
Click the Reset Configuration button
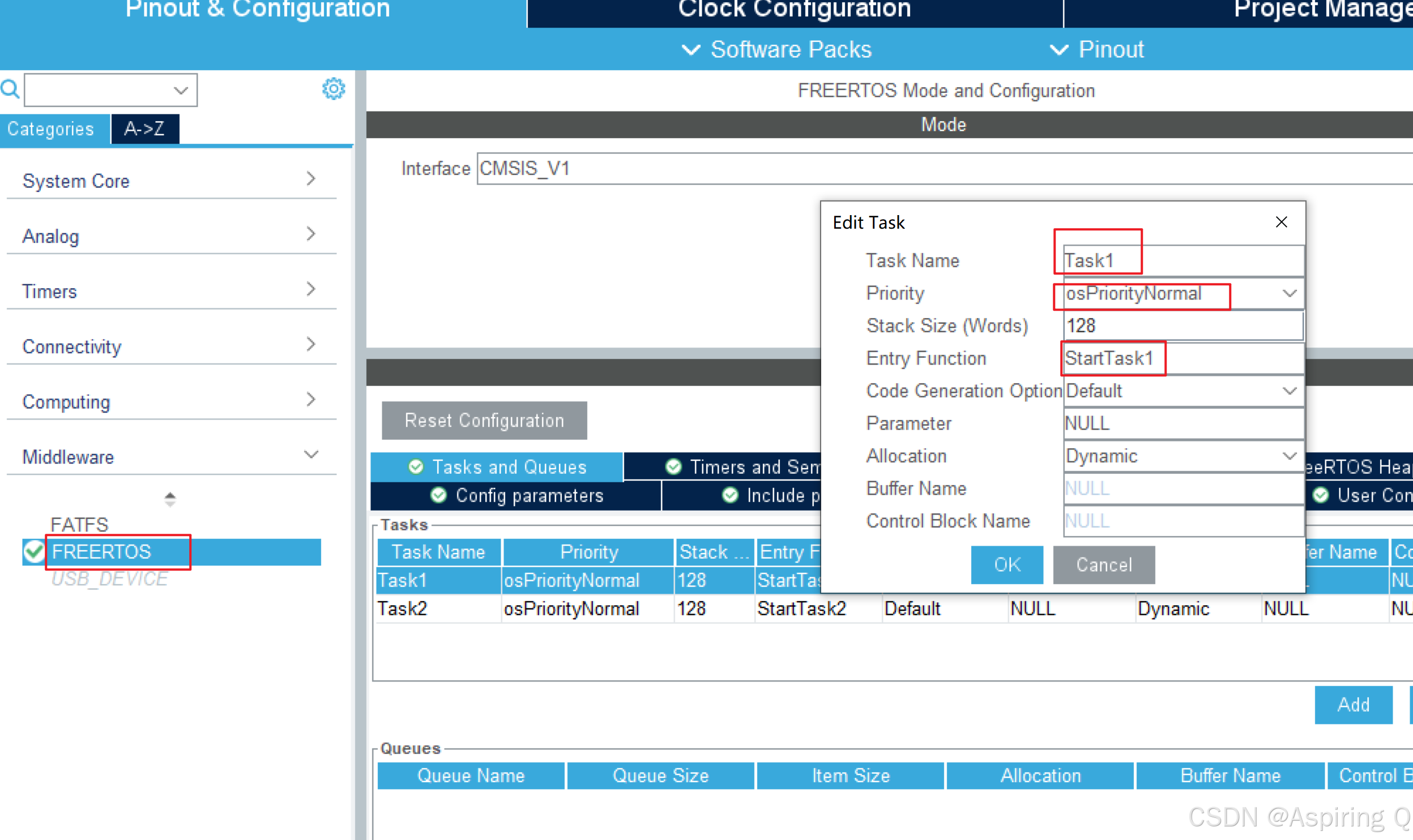[484, 421]
